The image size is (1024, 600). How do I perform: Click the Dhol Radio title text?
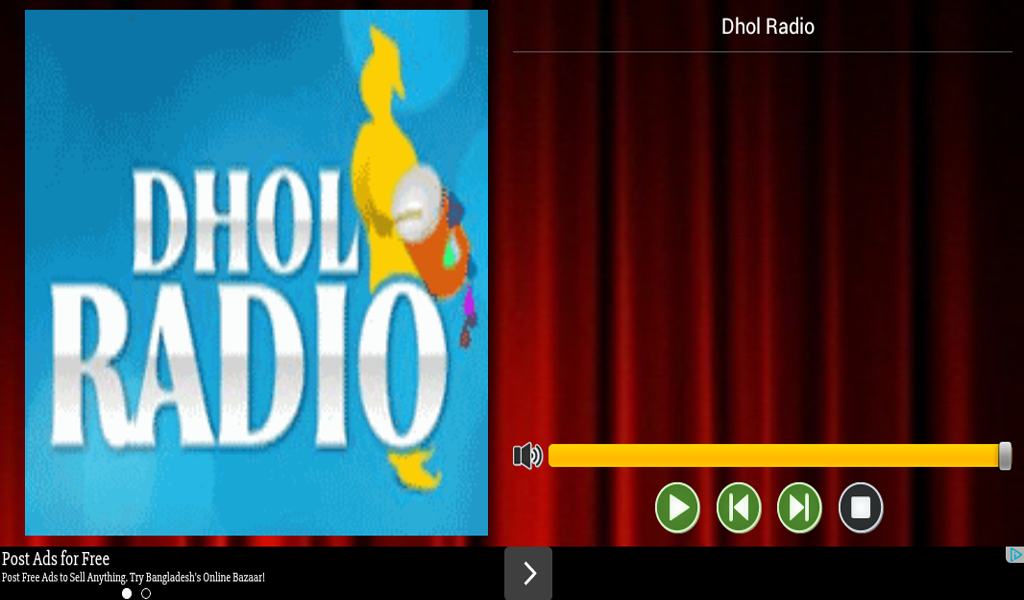pos(767,26)
